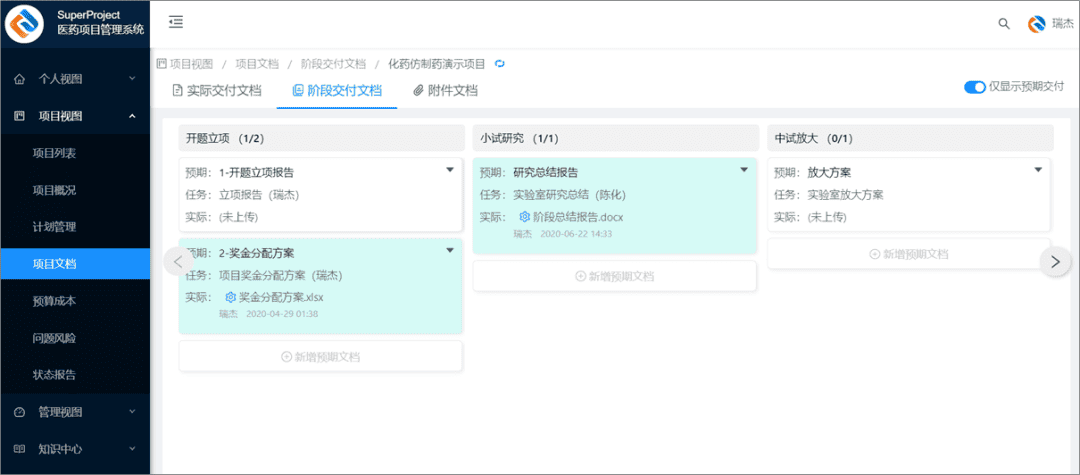Click the 知识中心 book icon

(x=19, y=450)
